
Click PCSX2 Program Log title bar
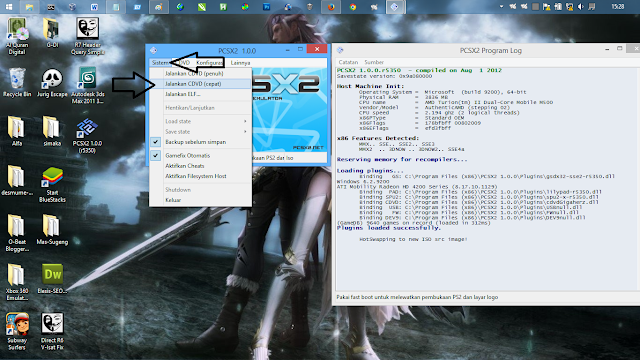click(491, 51)
